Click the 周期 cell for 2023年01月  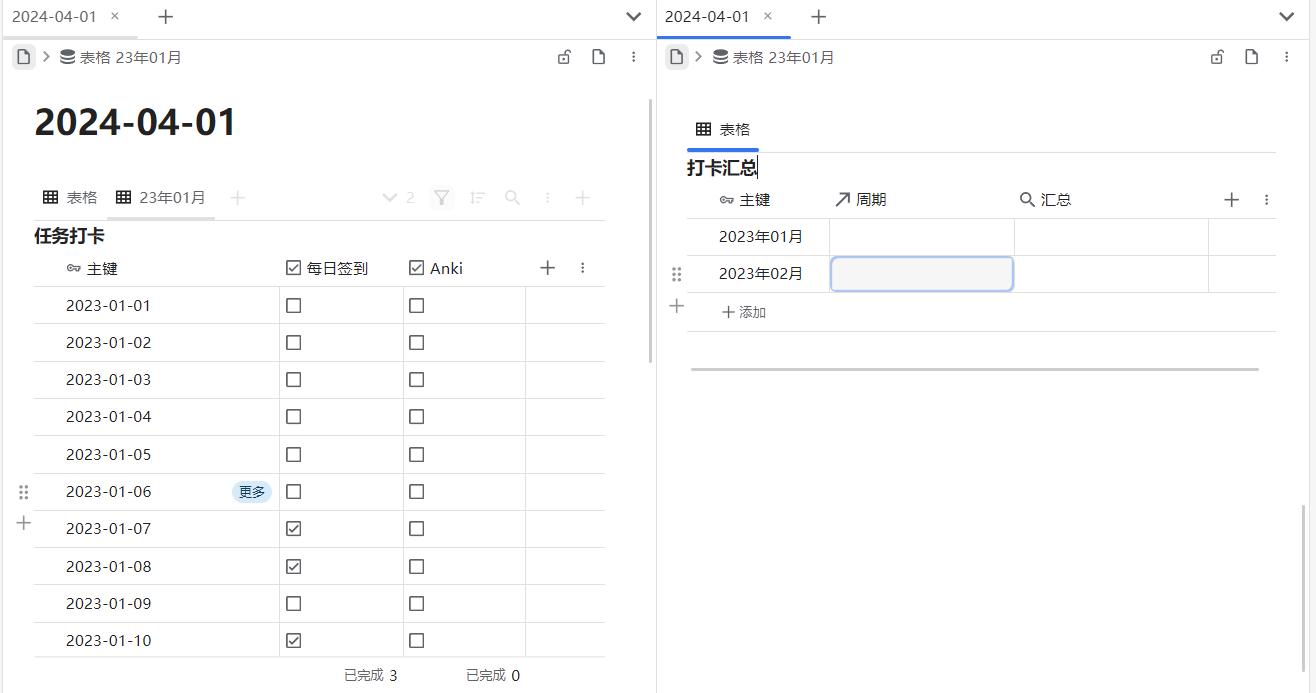pos(921,237)
